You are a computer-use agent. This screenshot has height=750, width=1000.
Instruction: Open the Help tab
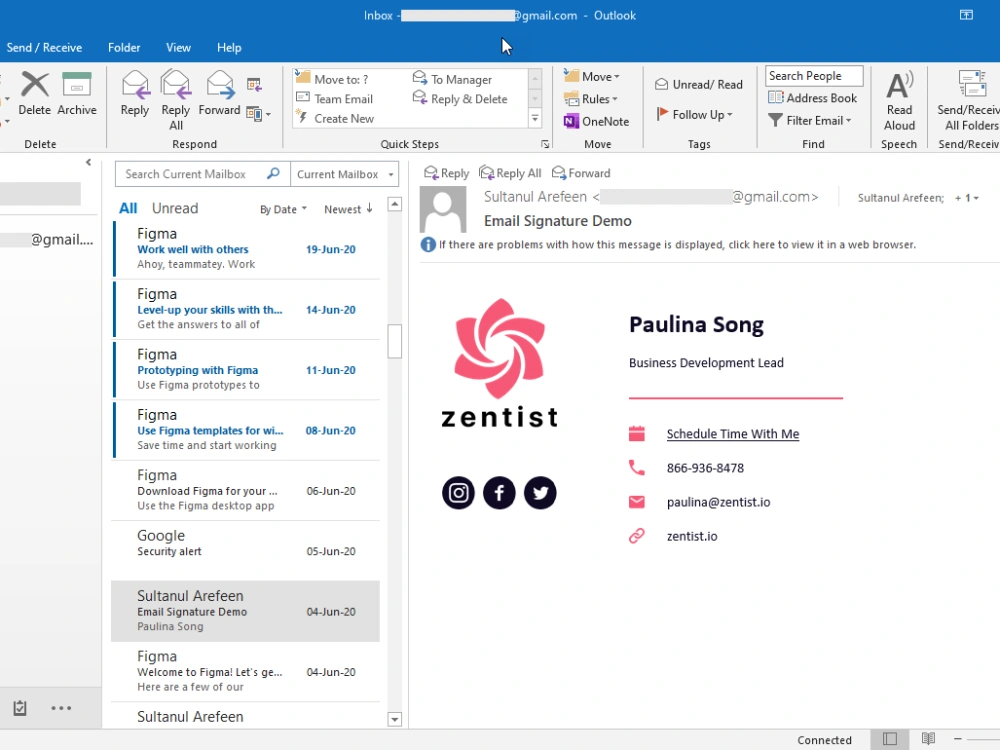pyautogui.click(x=229, y=47)
